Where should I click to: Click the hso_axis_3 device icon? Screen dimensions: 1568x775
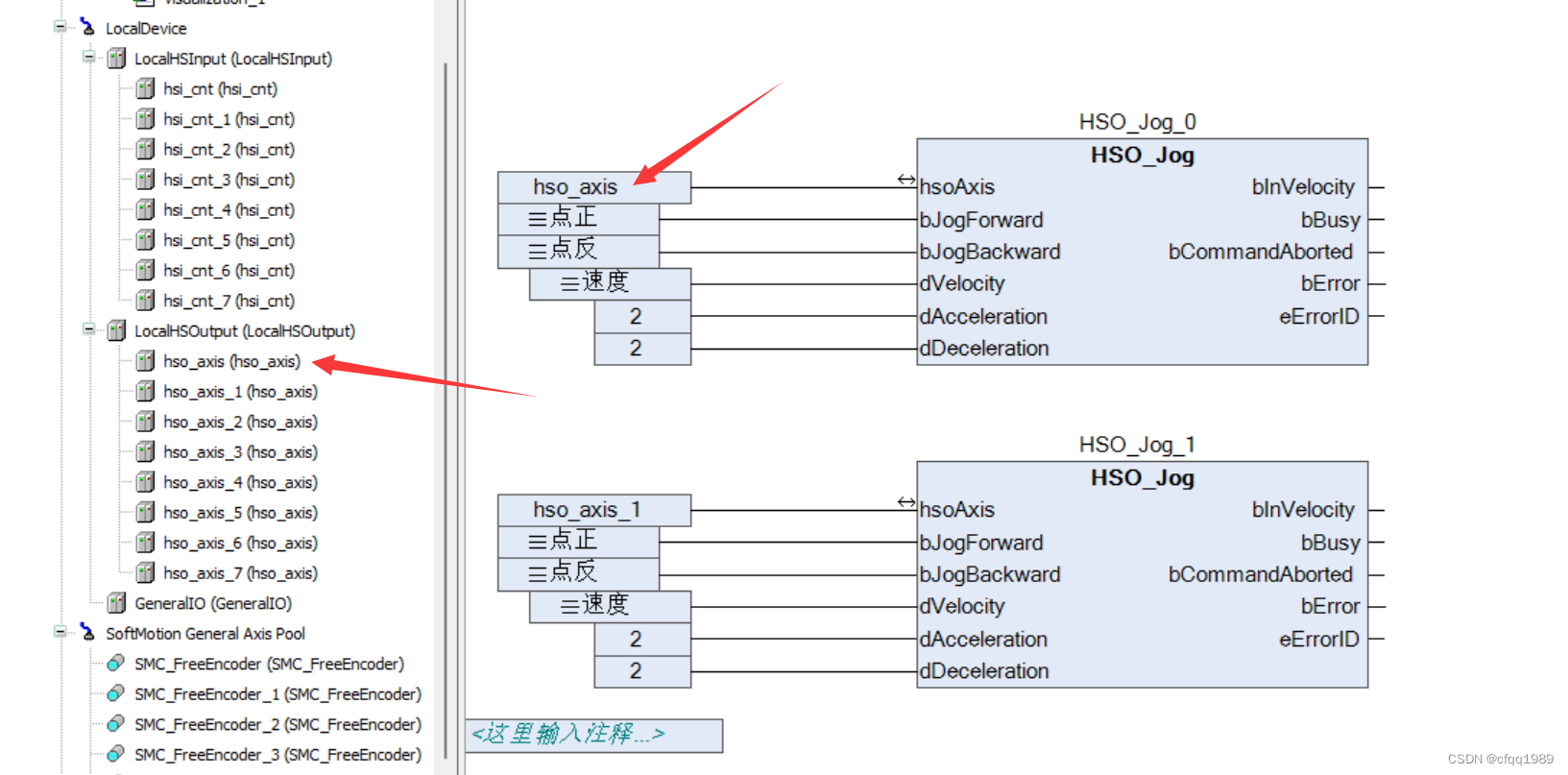(145, 451)
